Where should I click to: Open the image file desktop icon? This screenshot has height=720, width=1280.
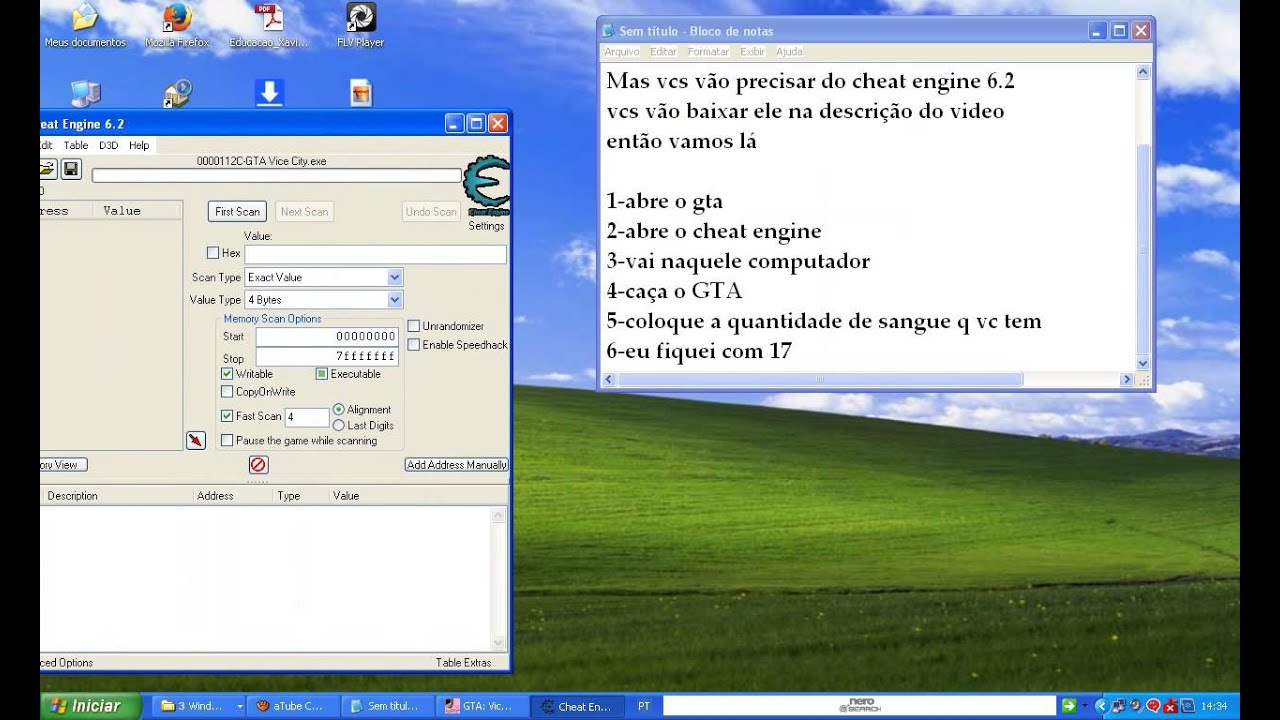(x=361, y=93)
